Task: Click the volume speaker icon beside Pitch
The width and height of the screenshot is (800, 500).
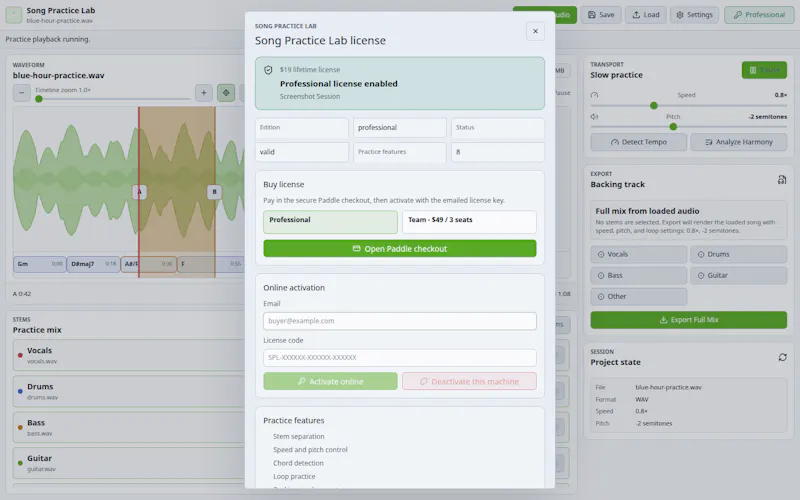Action: [594, 117]
